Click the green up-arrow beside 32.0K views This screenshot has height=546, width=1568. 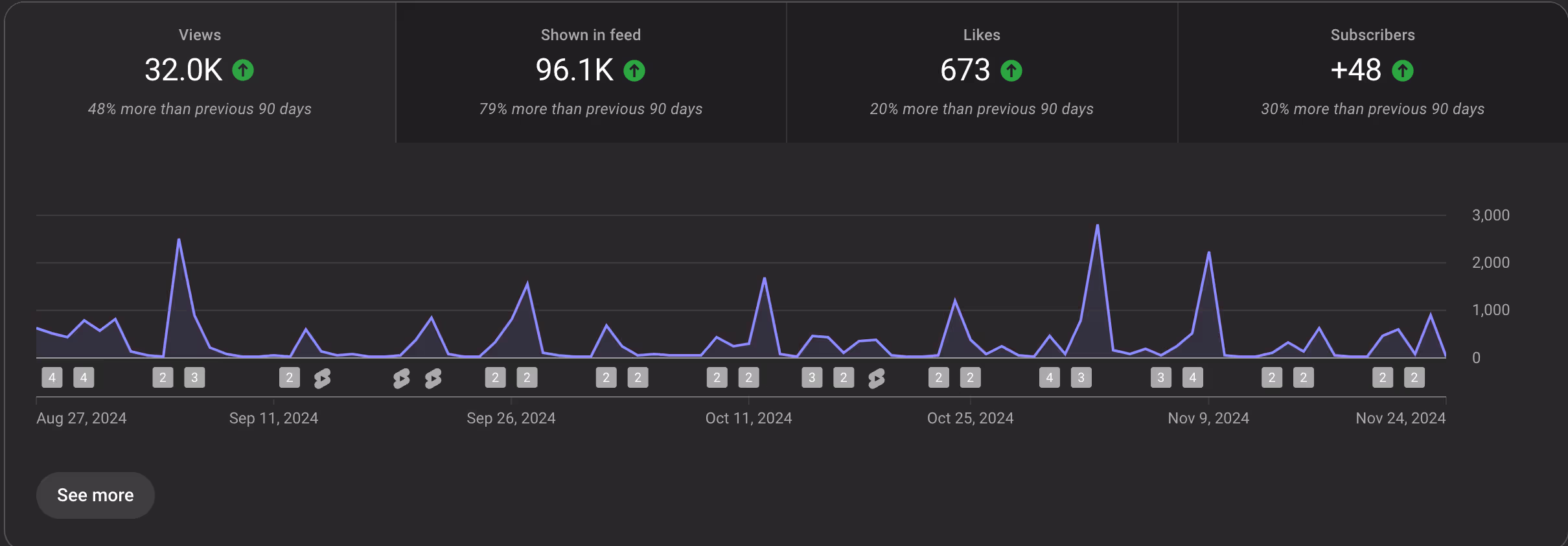coord(243,70)
